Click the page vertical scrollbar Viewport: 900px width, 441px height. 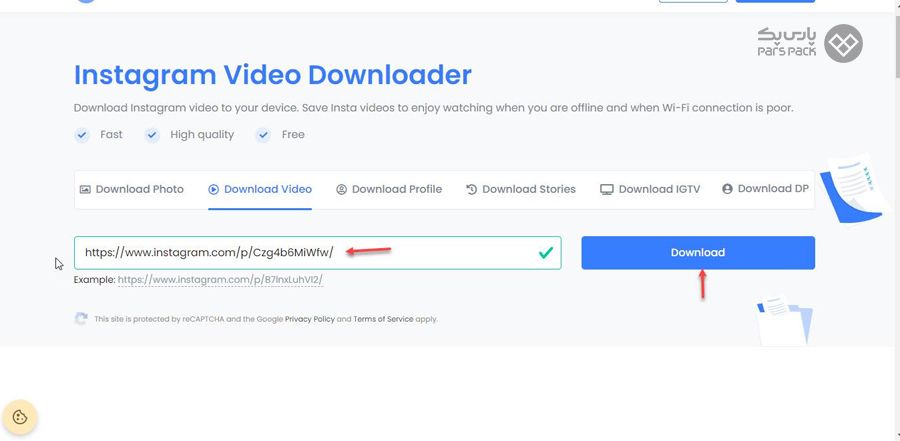pos(897,46)
